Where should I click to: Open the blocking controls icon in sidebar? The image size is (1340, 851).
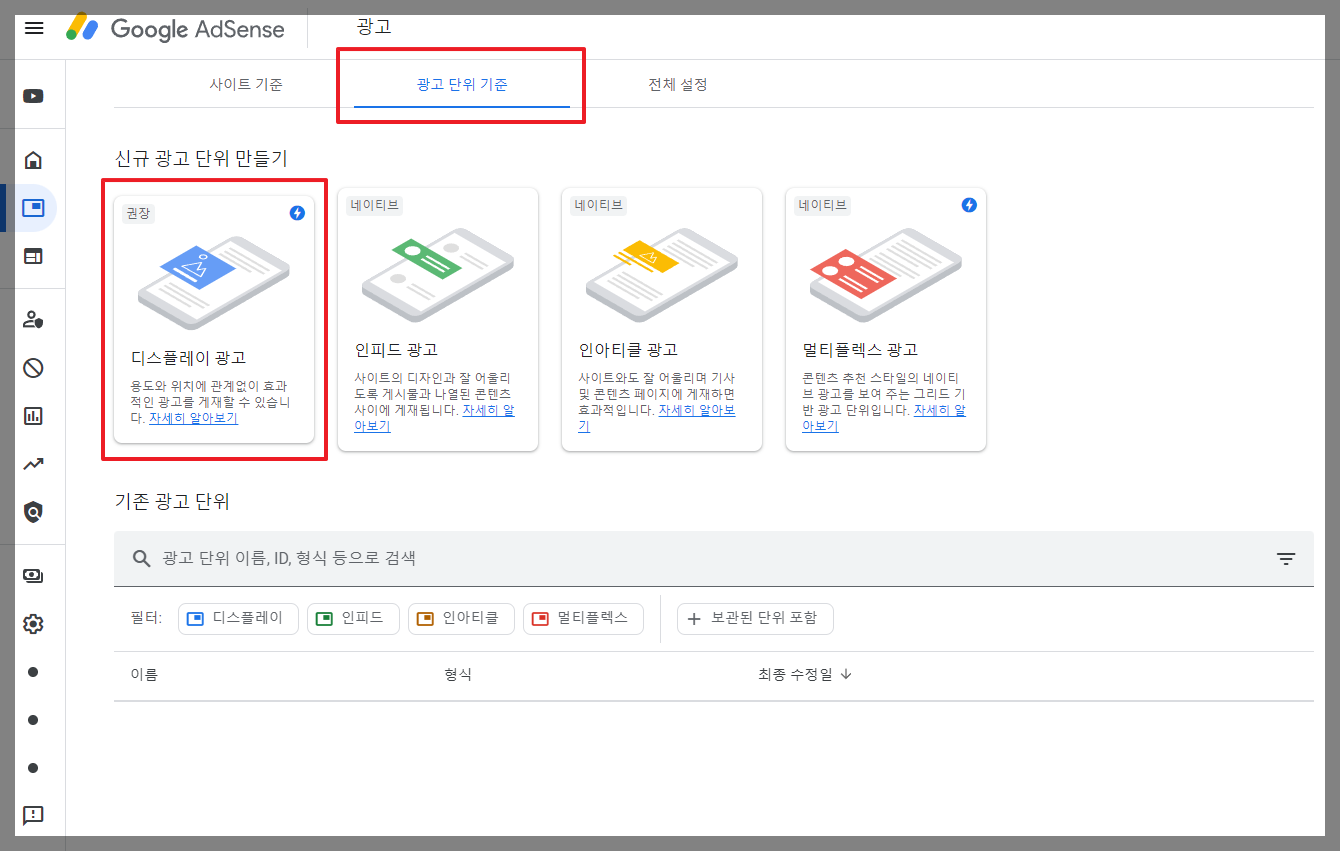tap(33, 367)
